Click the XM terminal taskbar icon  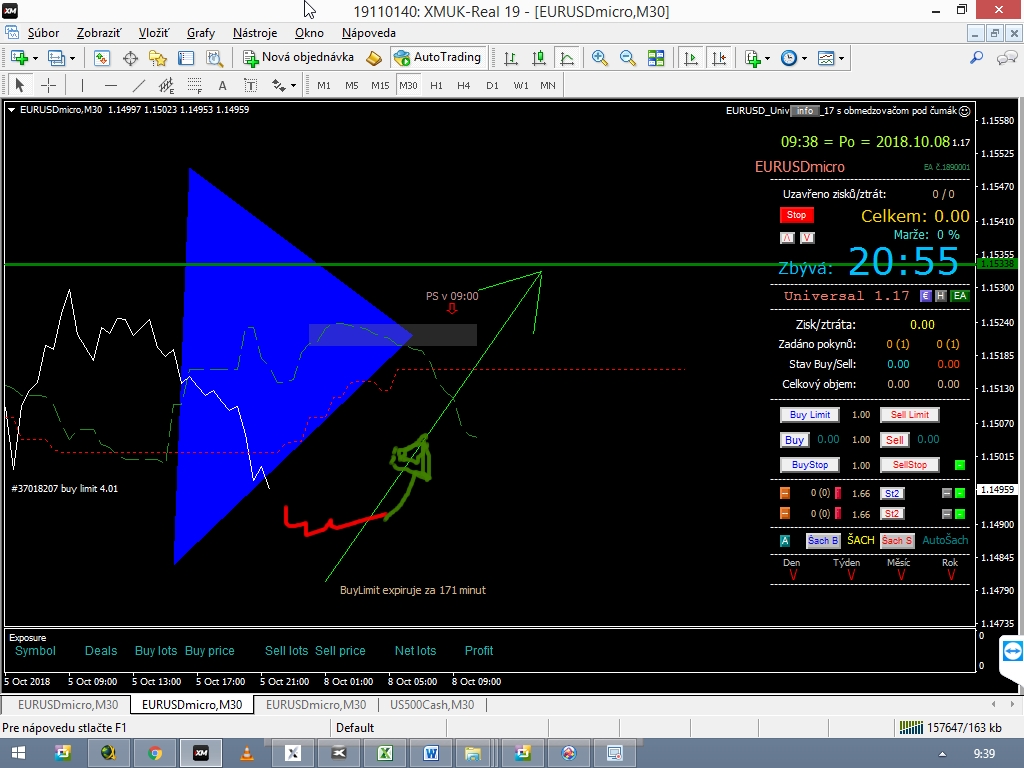click(x=201, y=753)
